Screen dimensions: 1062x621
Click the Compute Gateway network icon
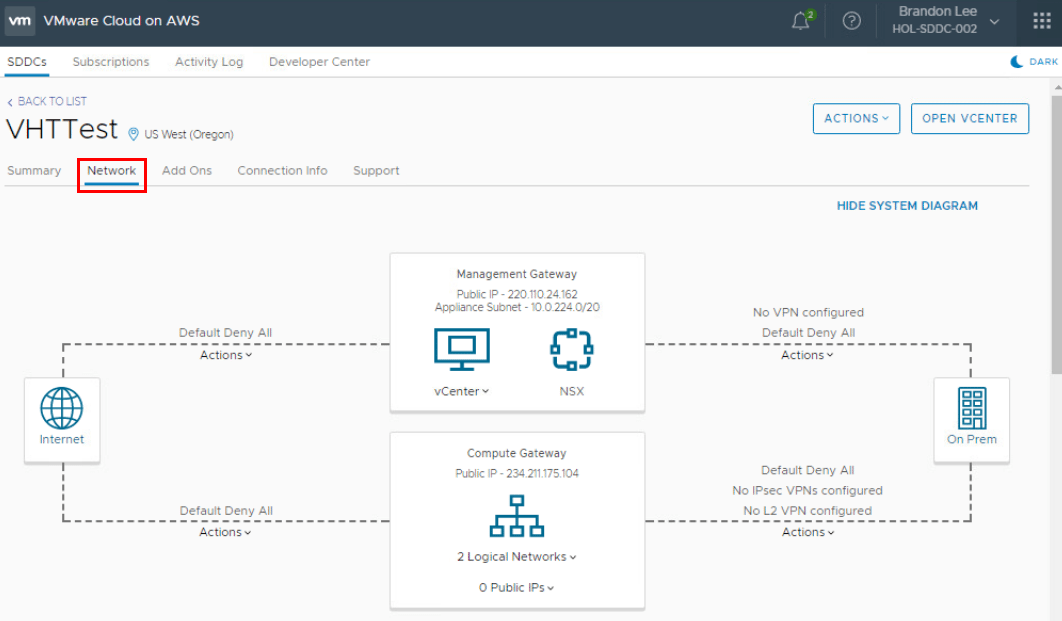click(516, 517)
